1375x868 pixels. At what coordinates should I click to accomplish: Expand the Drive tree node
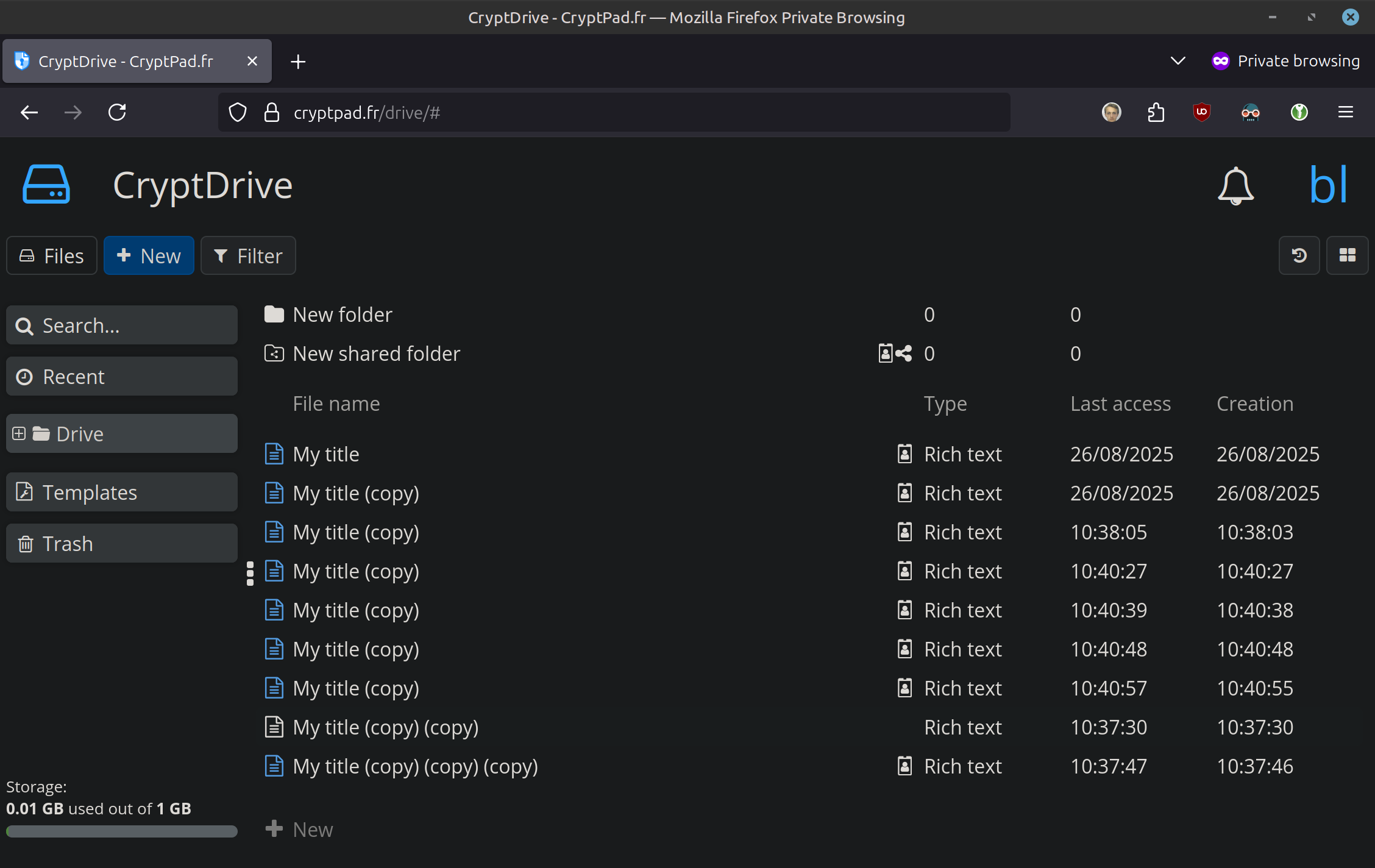click(19, 433)
